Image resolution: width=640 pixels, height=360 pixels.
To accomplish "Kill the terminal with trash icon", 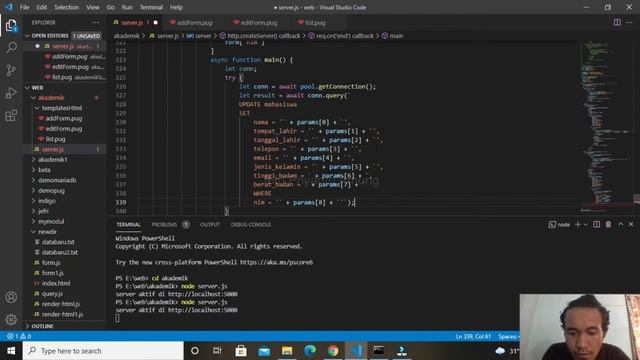I will [x=608, y=224].
